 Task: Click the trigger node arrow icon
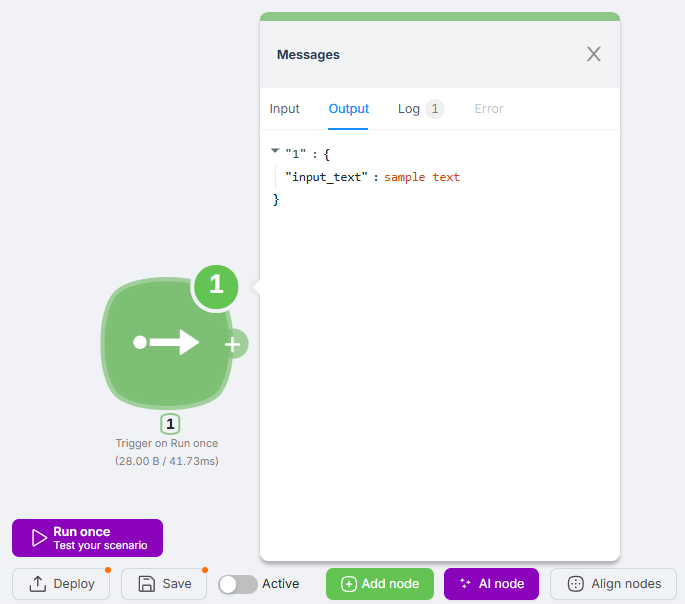coord(166,343)
